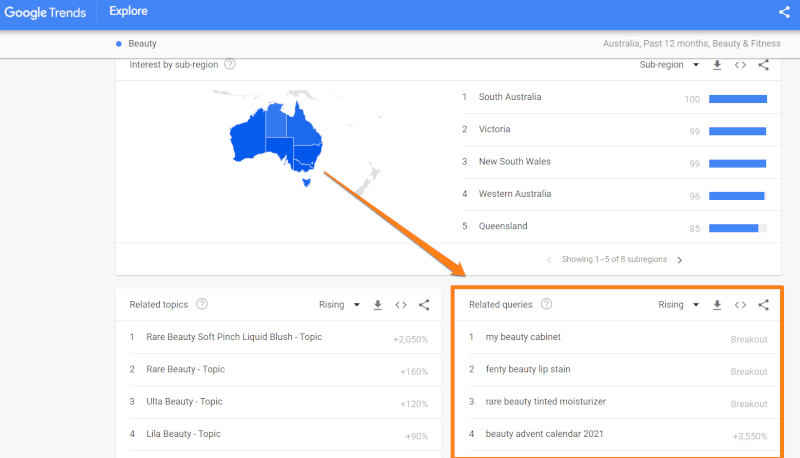Share the Related queries widget
800x458 pixels.
point(763,305)
